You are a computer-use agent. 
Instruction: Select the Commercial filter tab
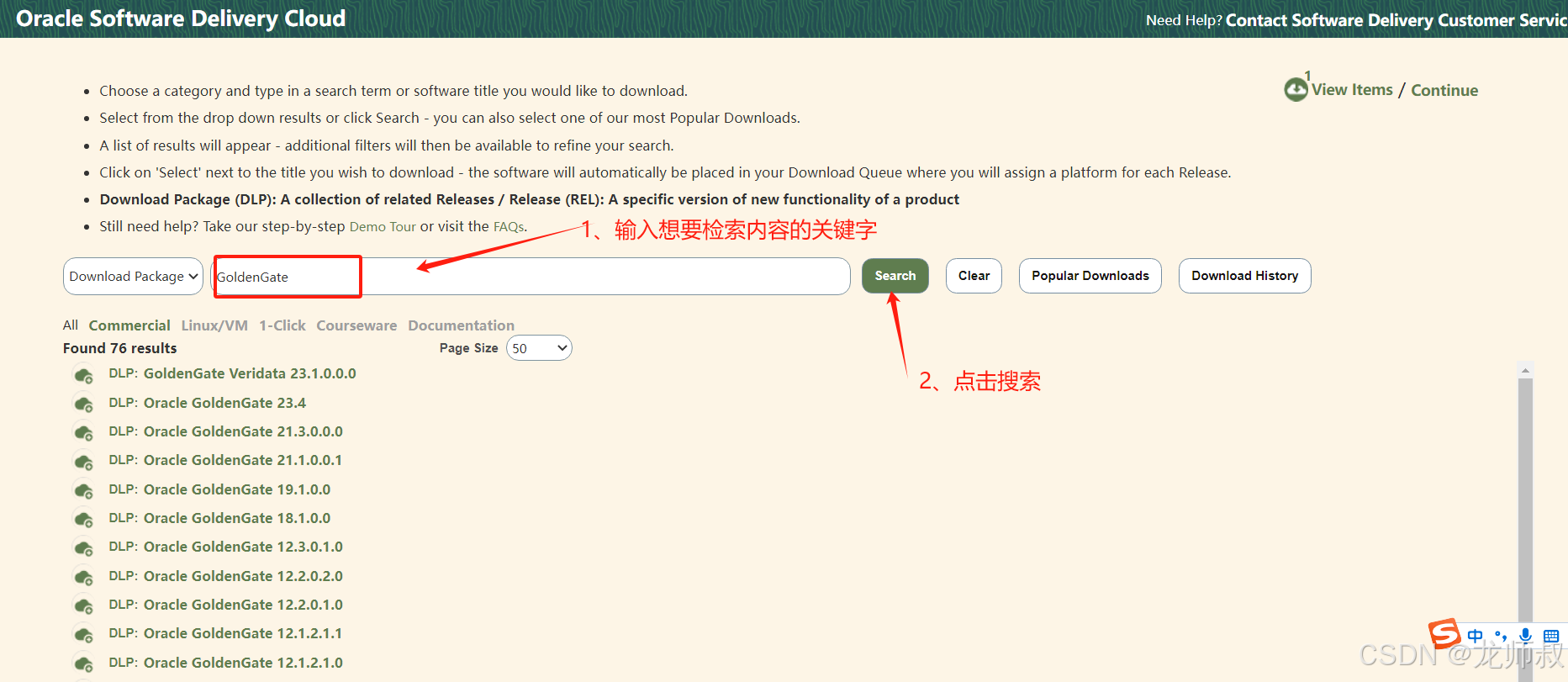pos(129,325)
